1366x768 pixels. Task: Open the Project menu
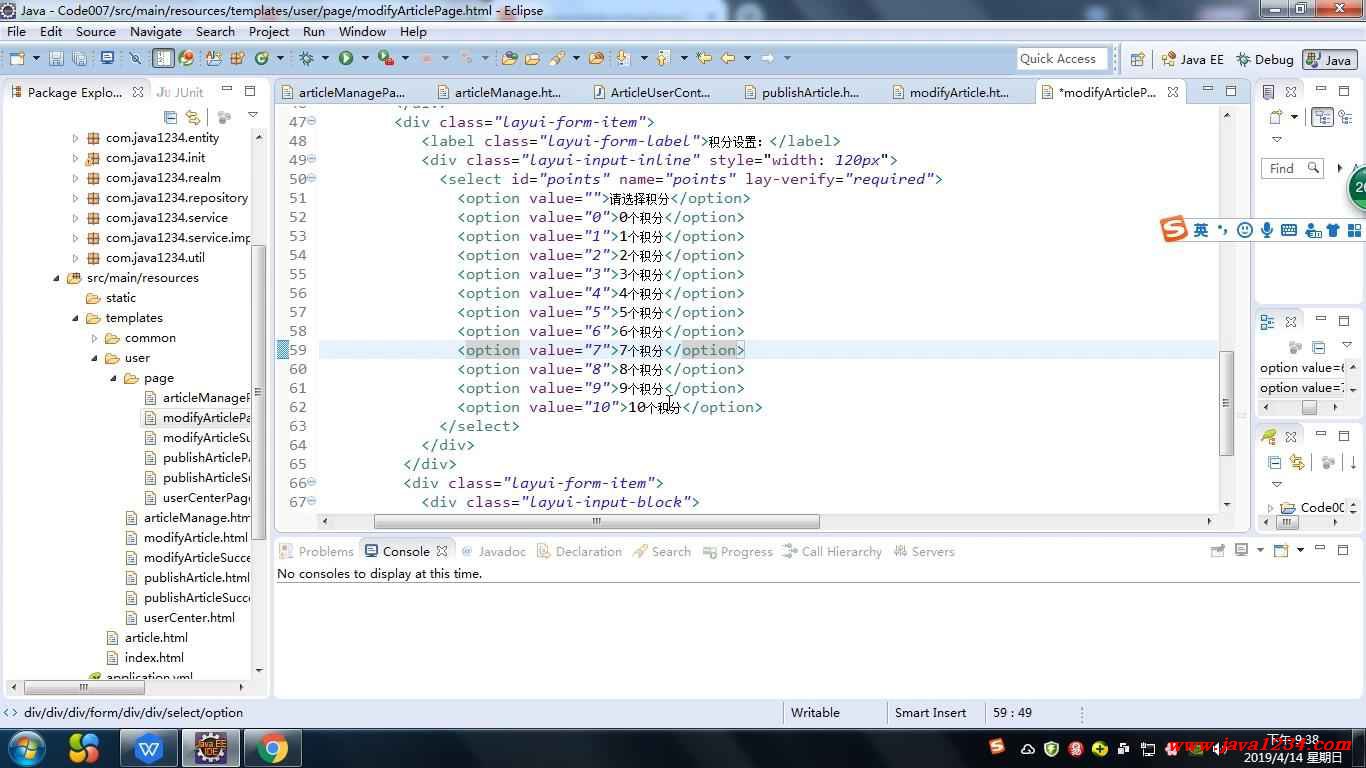click(x=269, y=31)
